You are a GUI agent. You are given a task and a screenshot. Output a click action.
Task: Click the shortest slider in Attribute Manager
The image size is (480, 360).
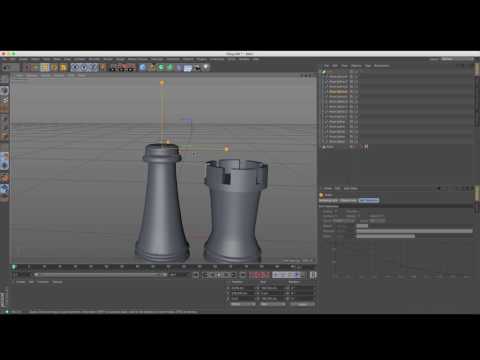coord(362,226)
